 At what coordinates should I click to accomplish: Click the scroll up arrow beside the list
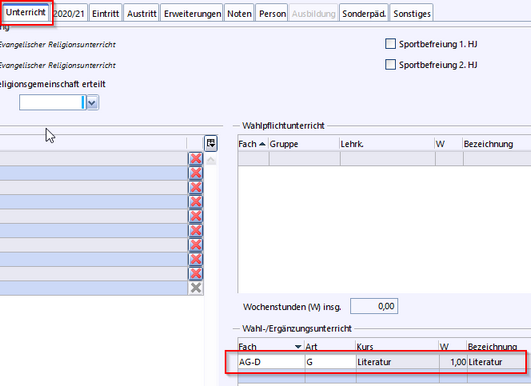point(211,160)
